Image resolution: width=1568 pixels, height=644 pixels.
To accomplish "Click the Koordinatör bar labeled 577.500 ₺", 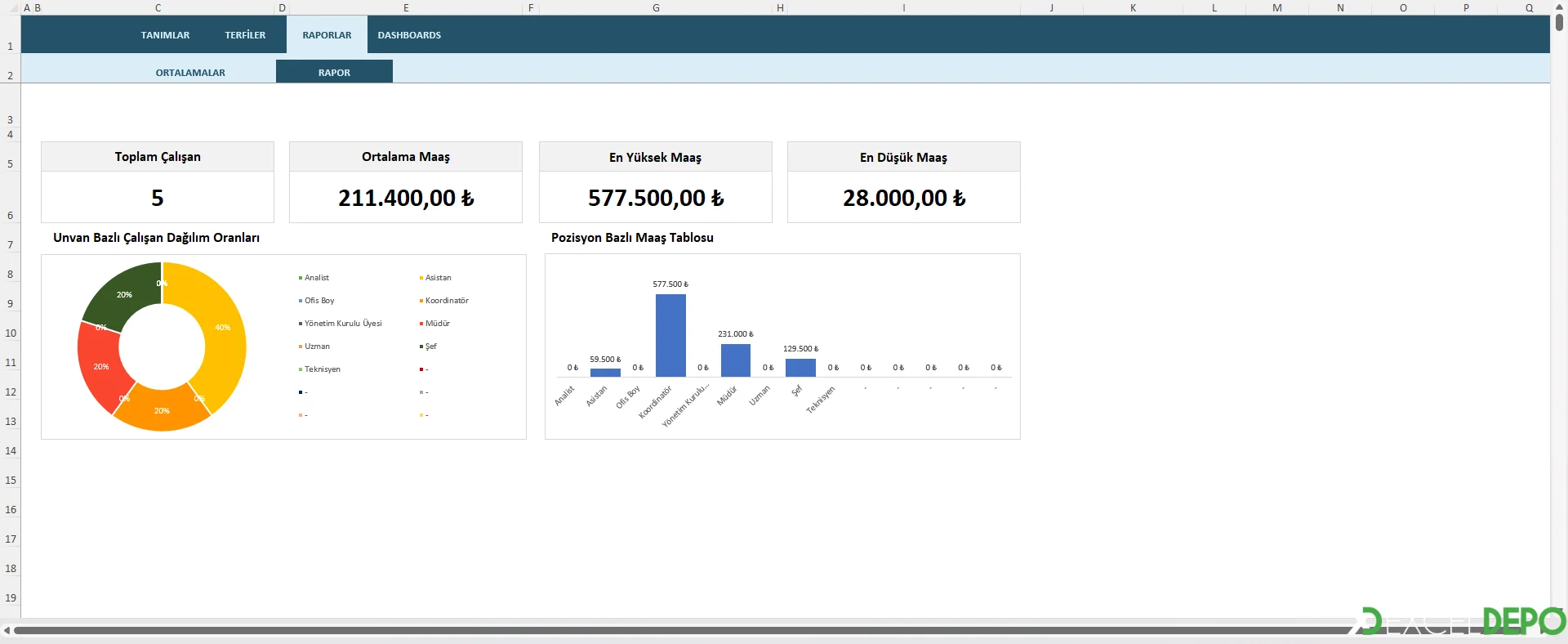I will coord(670,335).
